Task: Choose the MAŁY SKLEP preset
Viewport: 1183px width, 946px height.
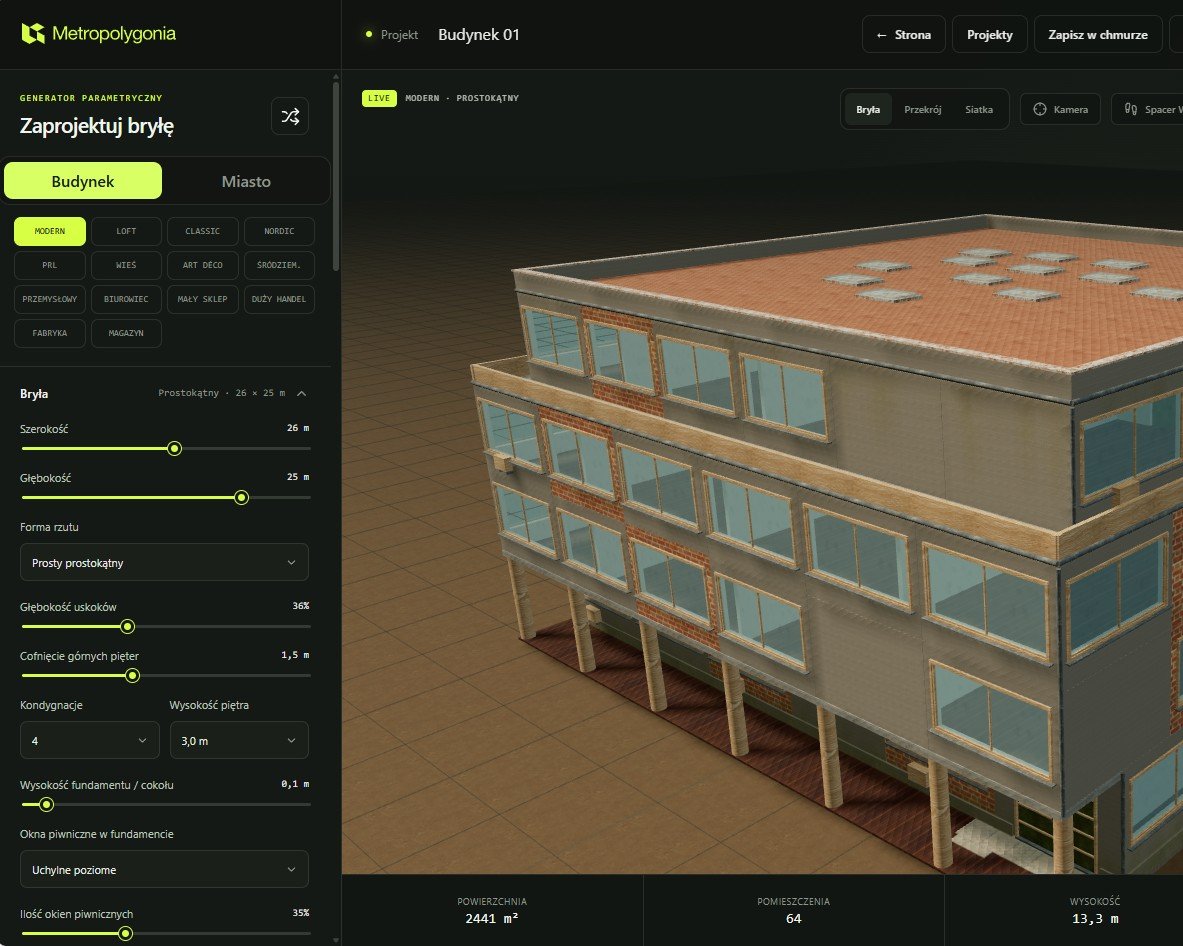Action: (x=203, y=299)
